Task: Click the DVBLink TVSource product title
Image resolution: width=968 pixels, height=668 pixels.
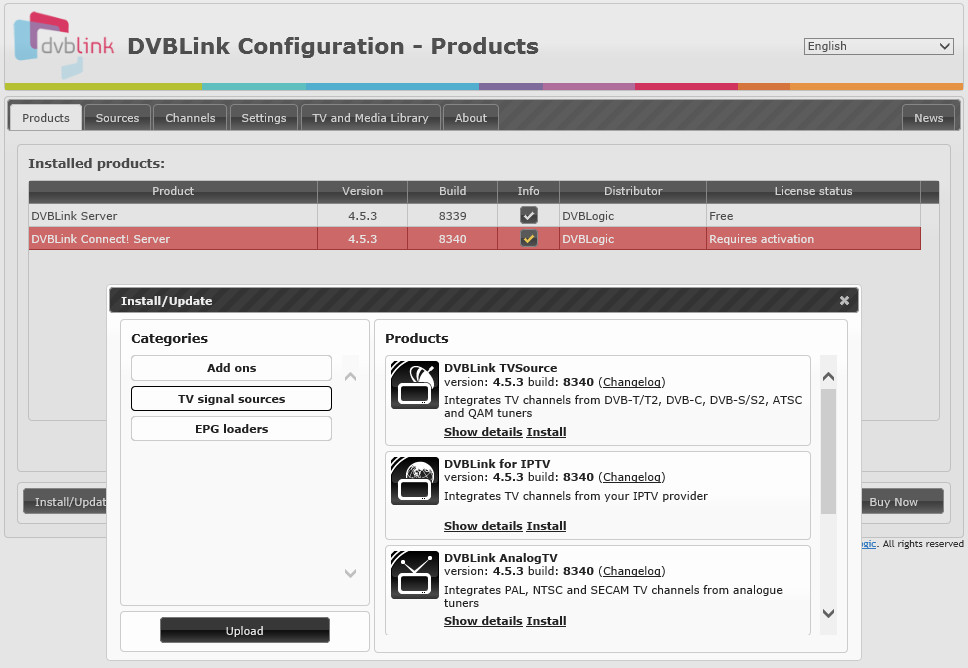Action: tap(501, 368)
